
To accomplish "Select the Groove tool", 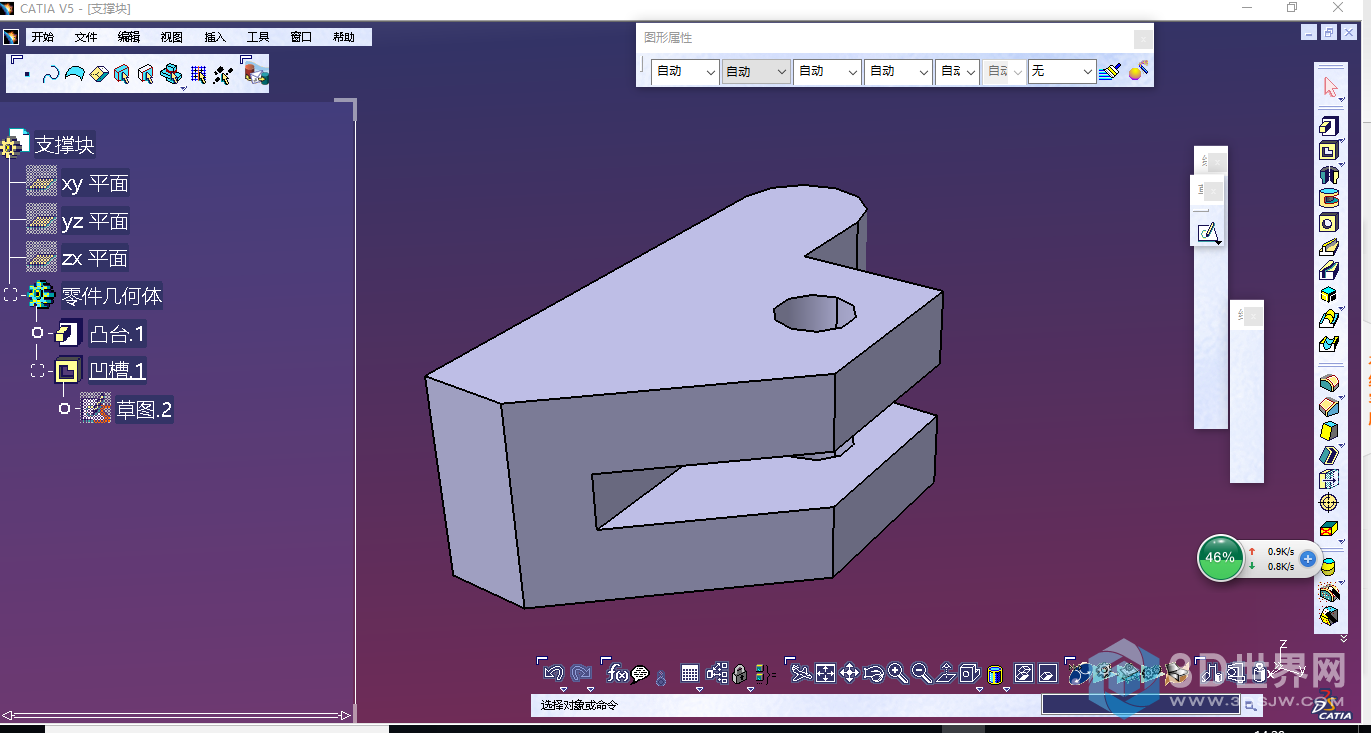I will (1328, 199).
